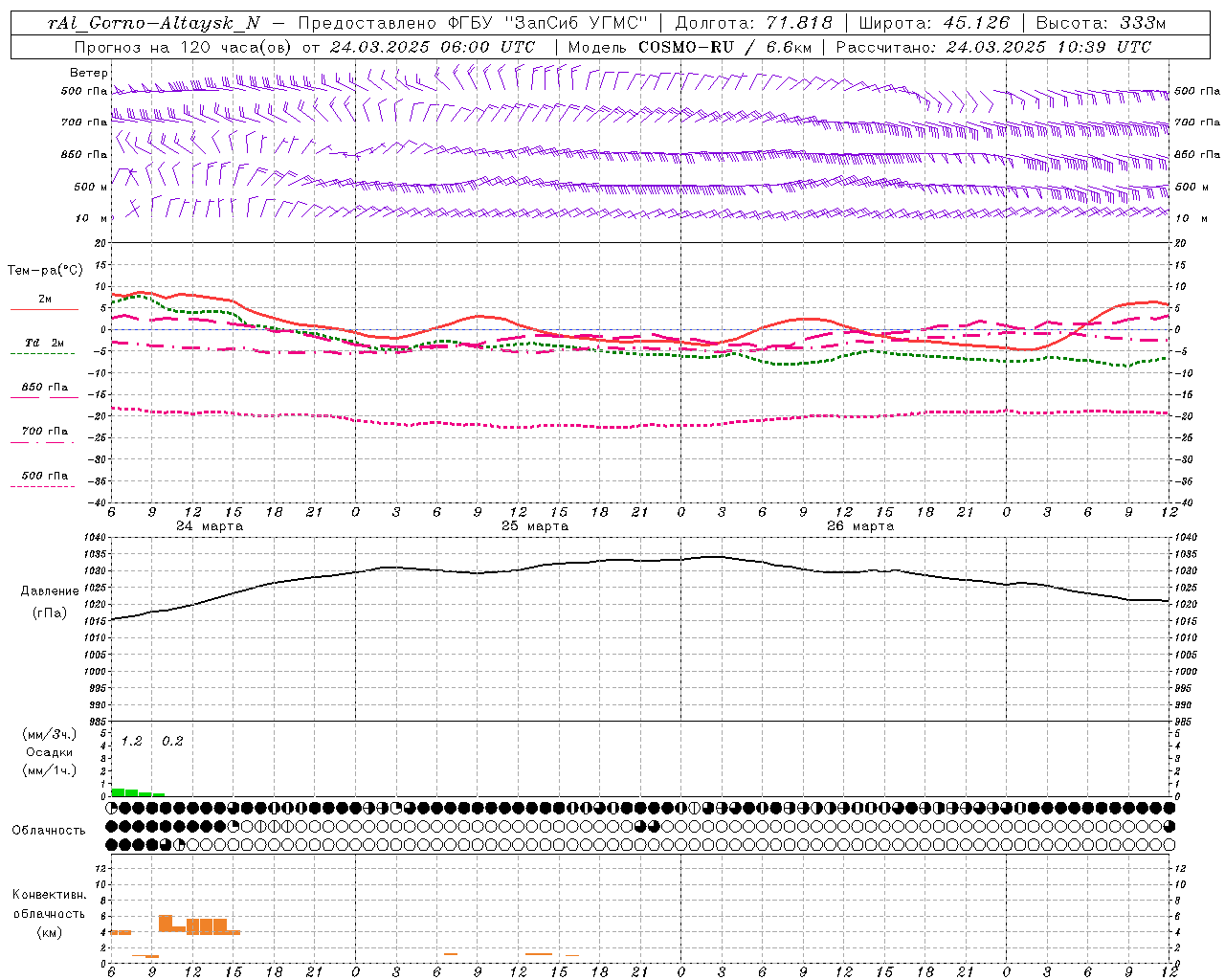Click the 25 марта date label
Screen dimensions: 1225x980
[535, 526]
